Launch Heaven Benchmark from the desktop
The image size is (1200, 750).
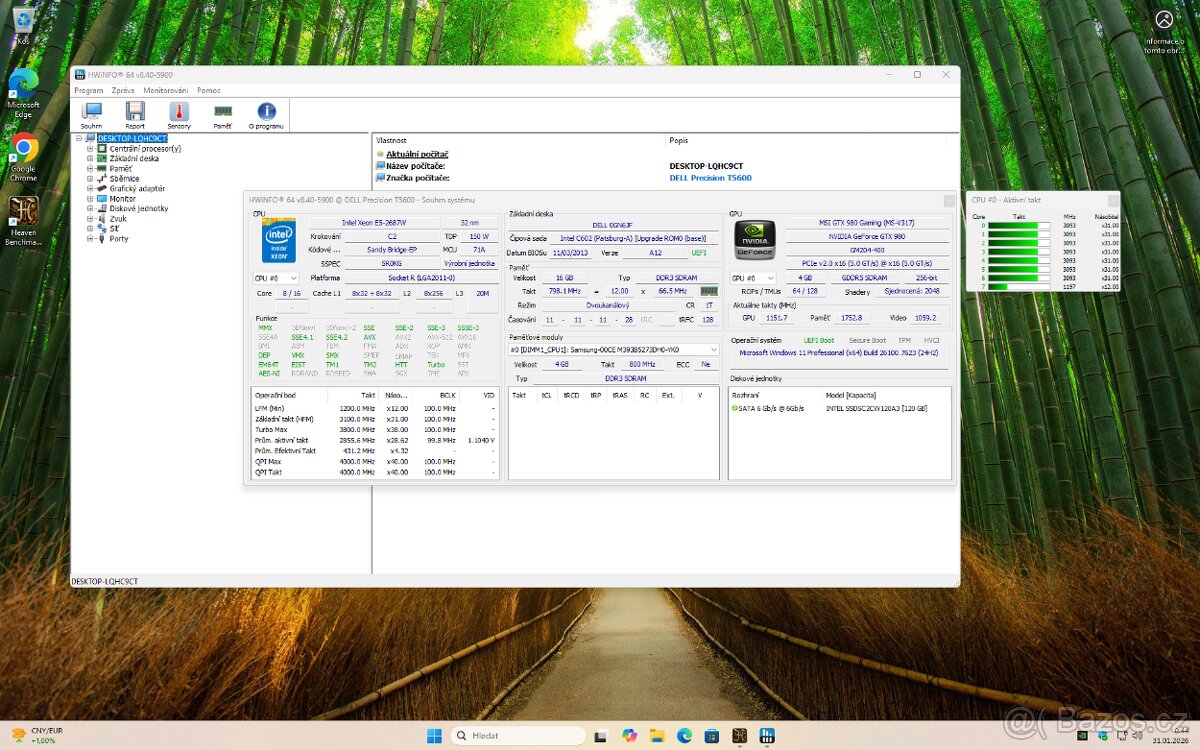click(22, 213)
